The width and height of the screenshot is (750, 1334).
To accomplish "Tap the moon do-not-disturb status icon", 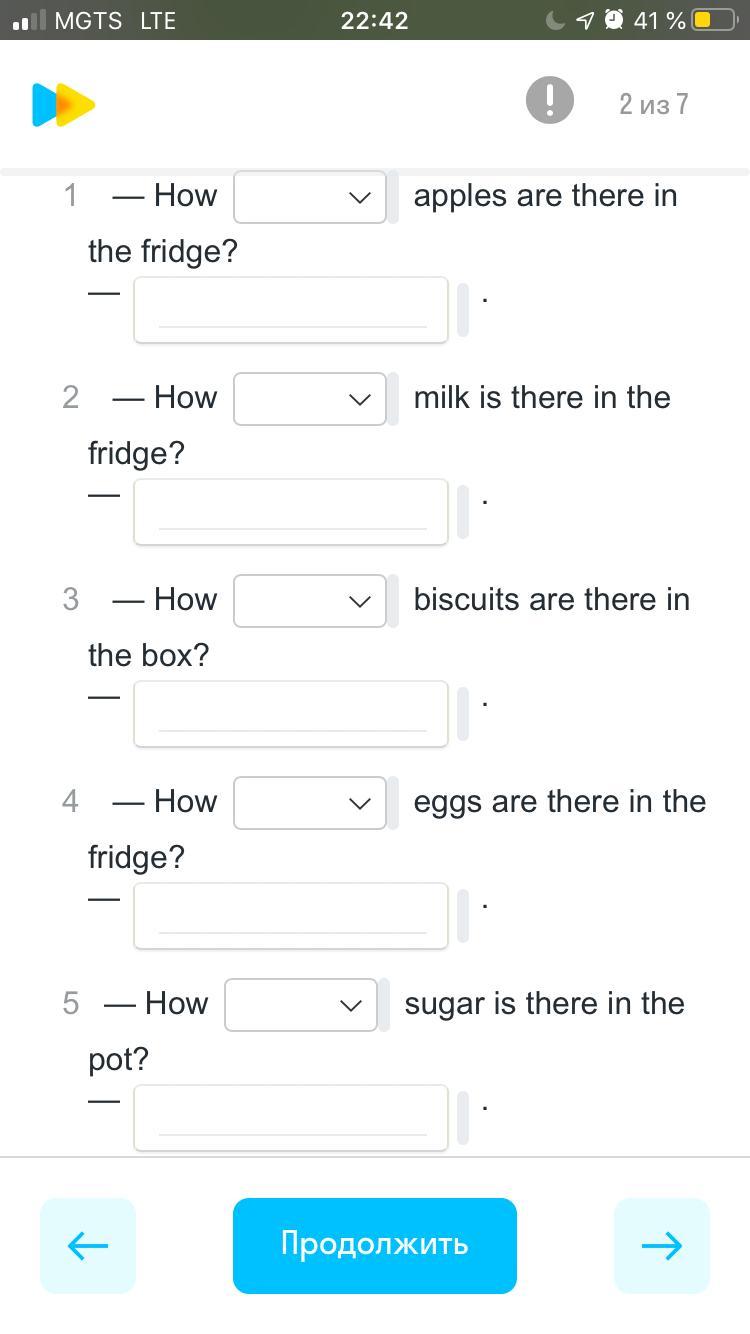I will [556, 20].
